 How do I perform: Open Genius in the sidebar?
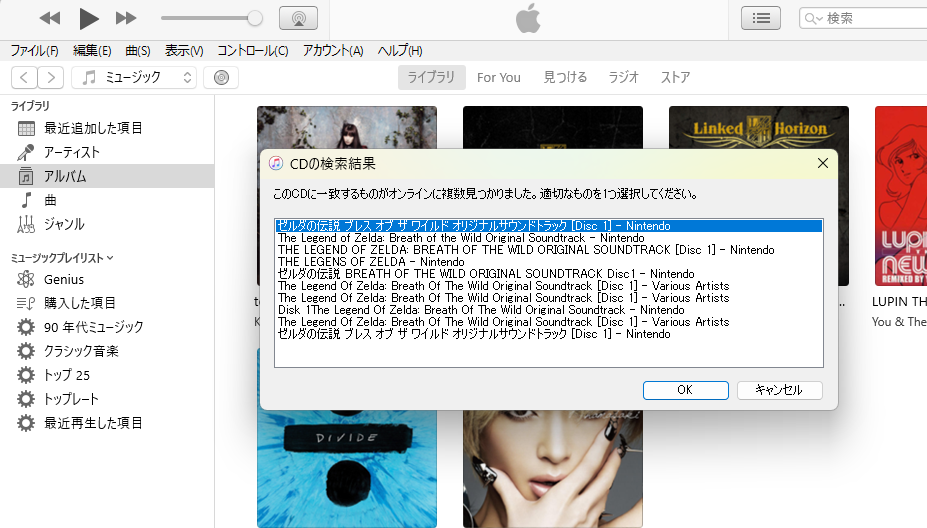(x=64, y=279)
